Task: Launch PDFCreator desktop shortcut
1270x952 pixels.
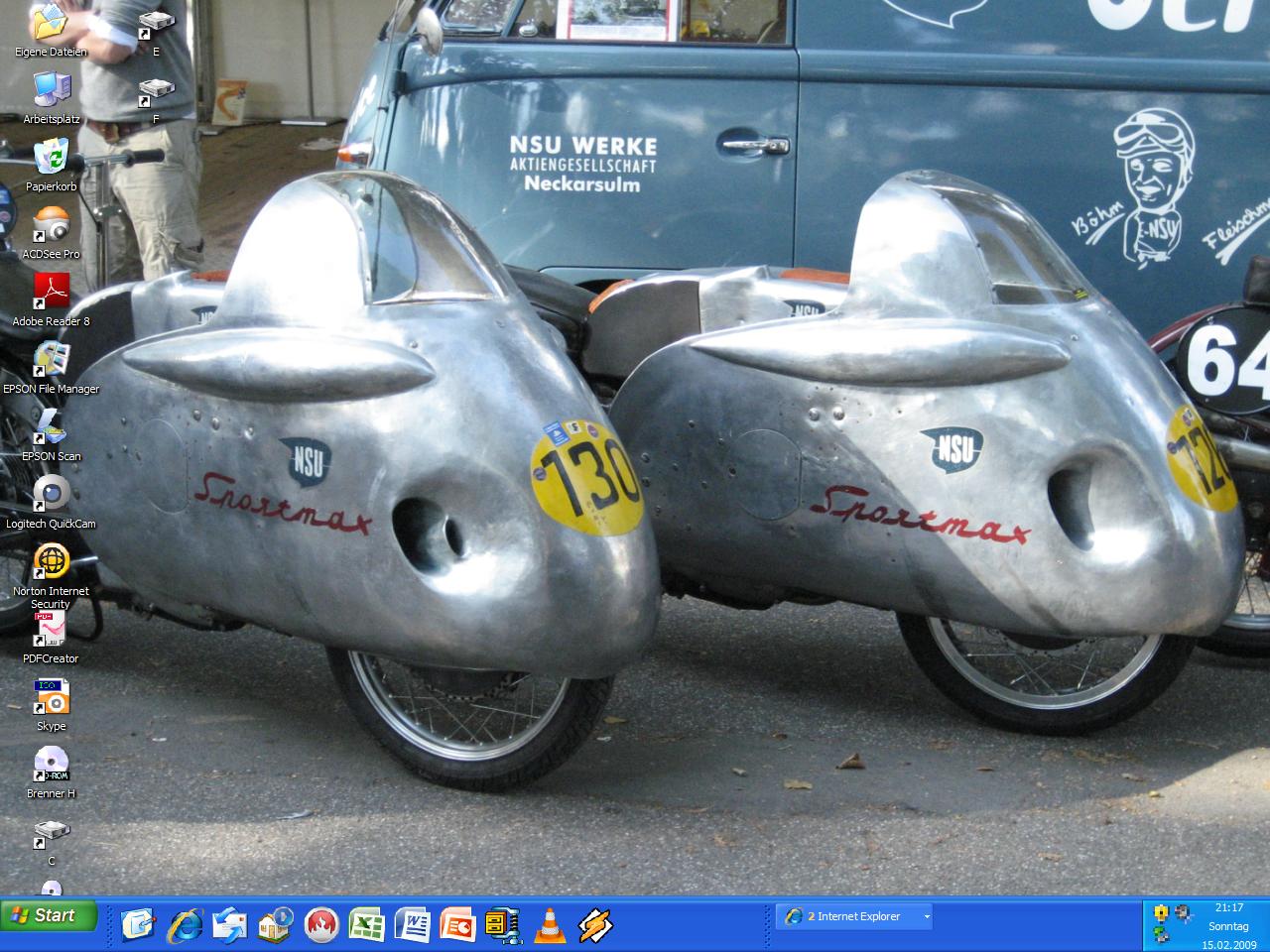Action: tap(51, 630)
